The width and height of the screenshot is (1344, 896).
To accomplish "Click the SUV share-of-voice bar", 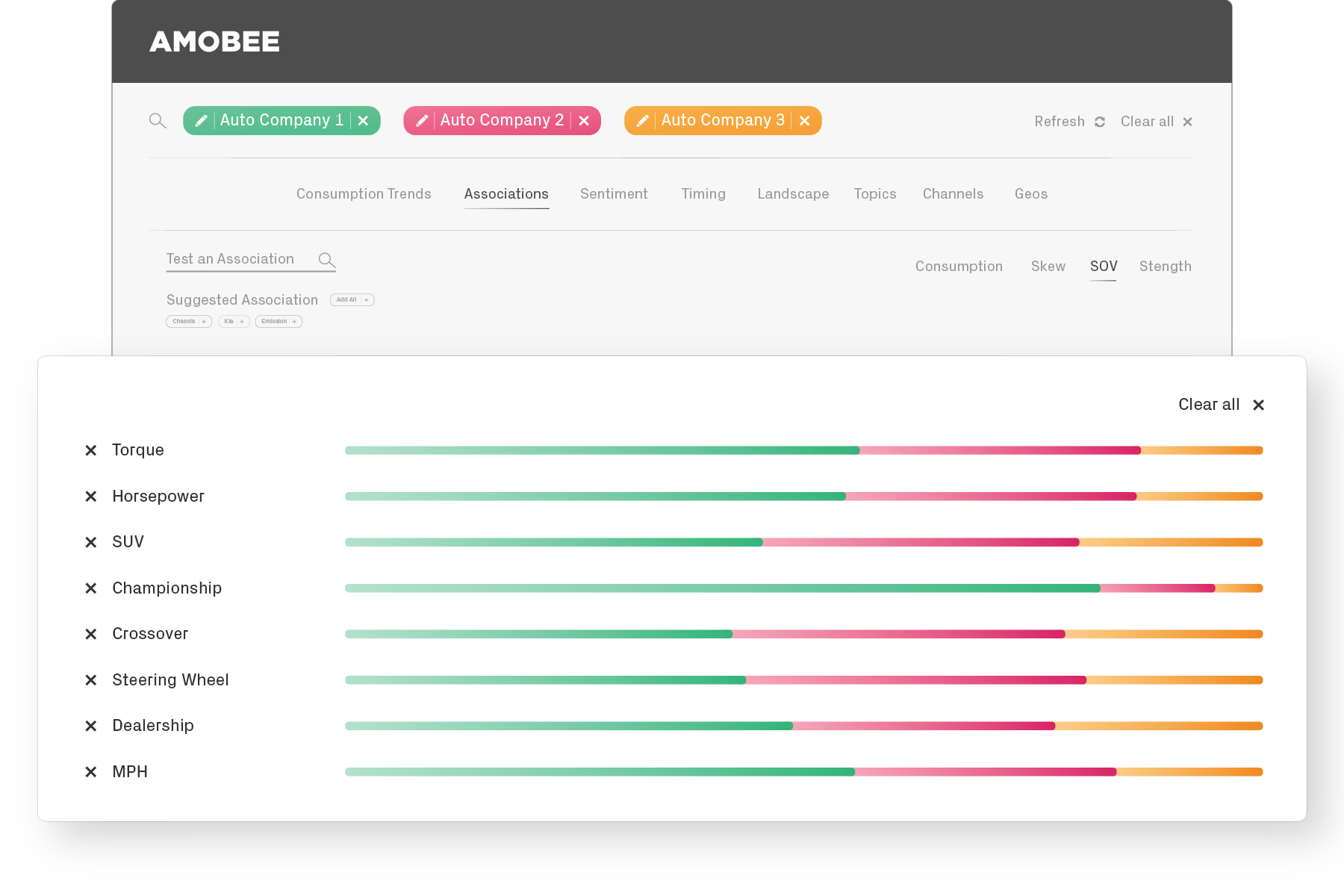I will pyautogui.click(x=803, y=542).
